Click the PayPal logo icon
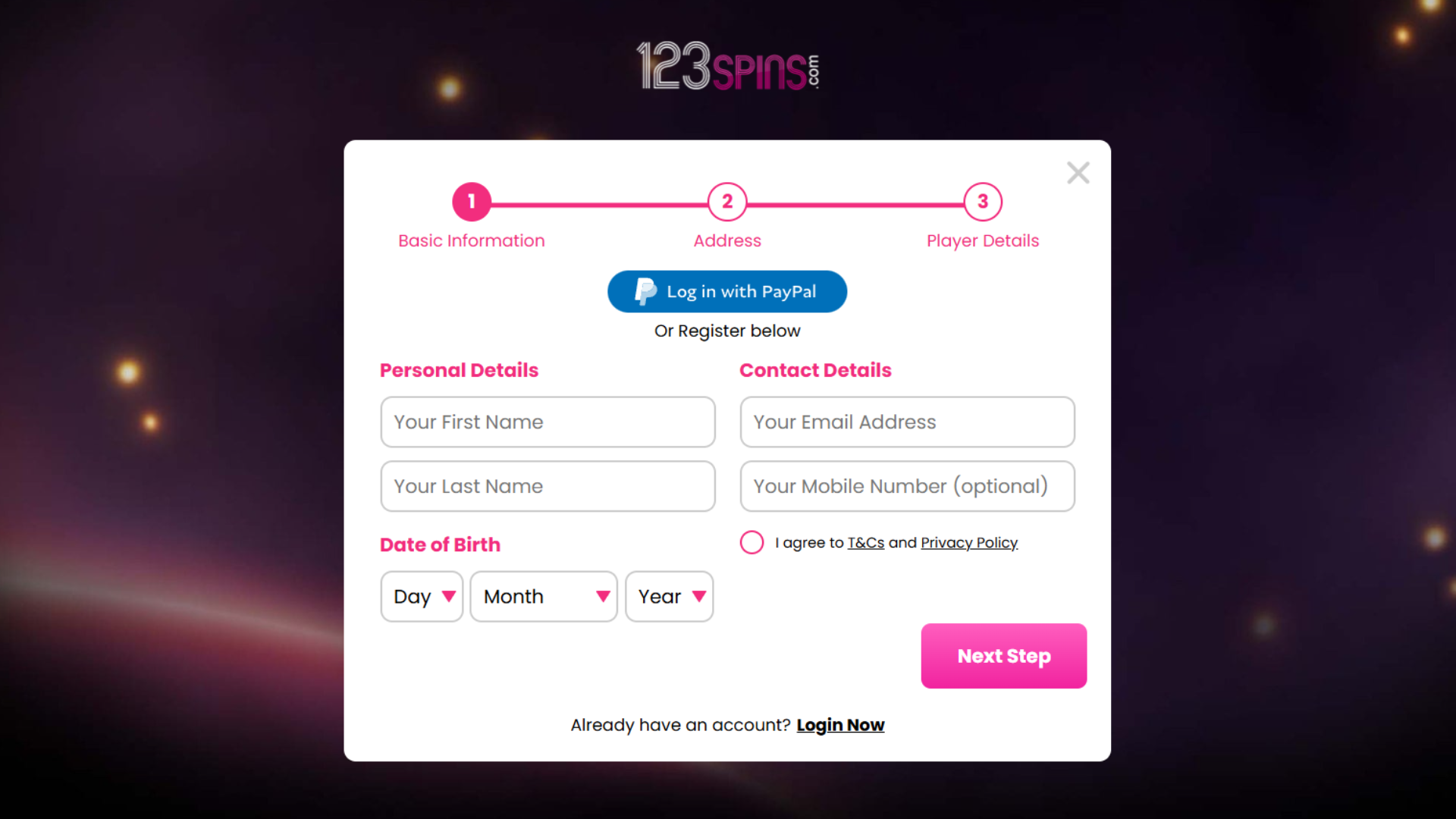1456x819 pixels. pos(645,291)
